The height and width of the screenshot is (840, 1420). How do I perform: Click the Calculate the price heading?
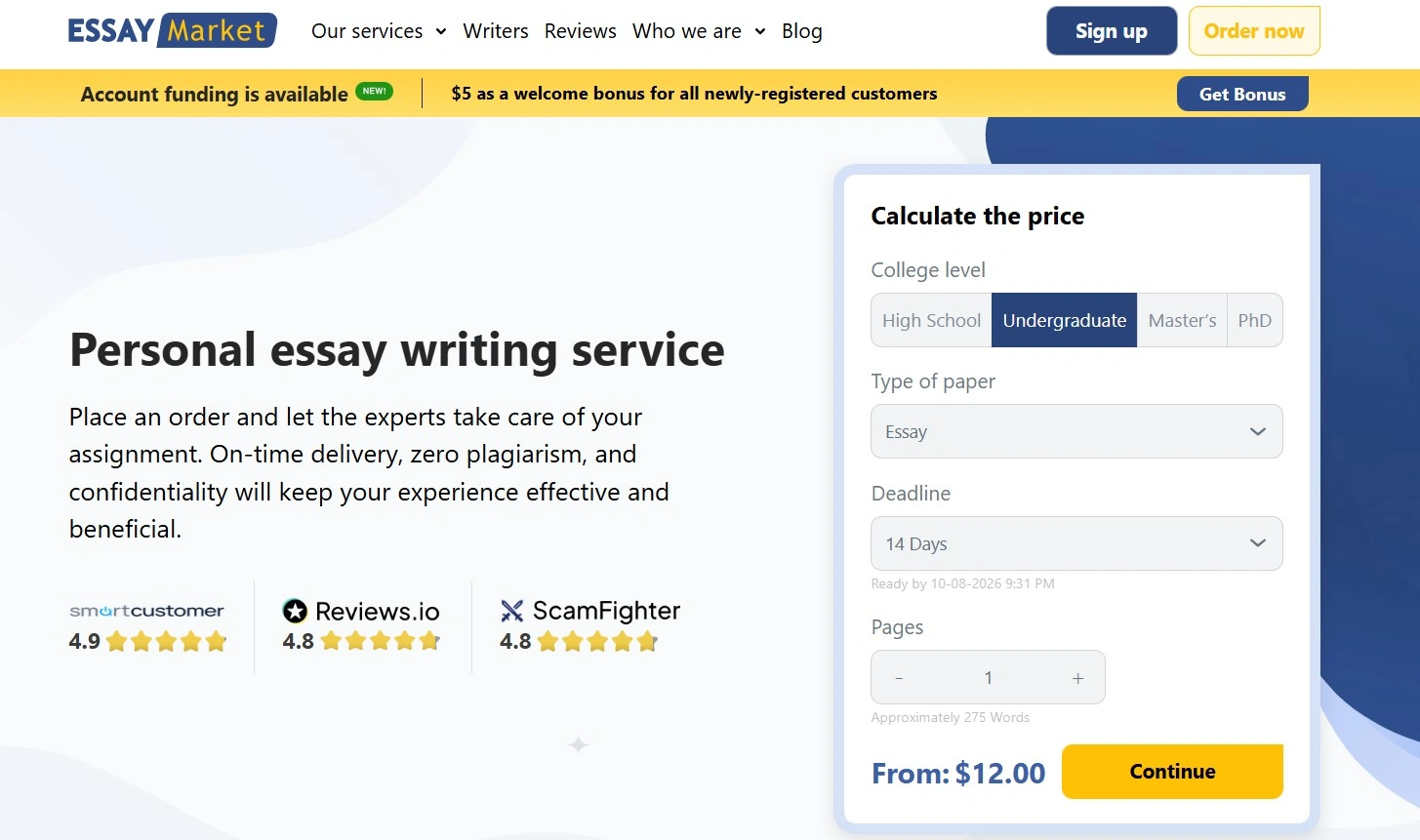(978, 216)
